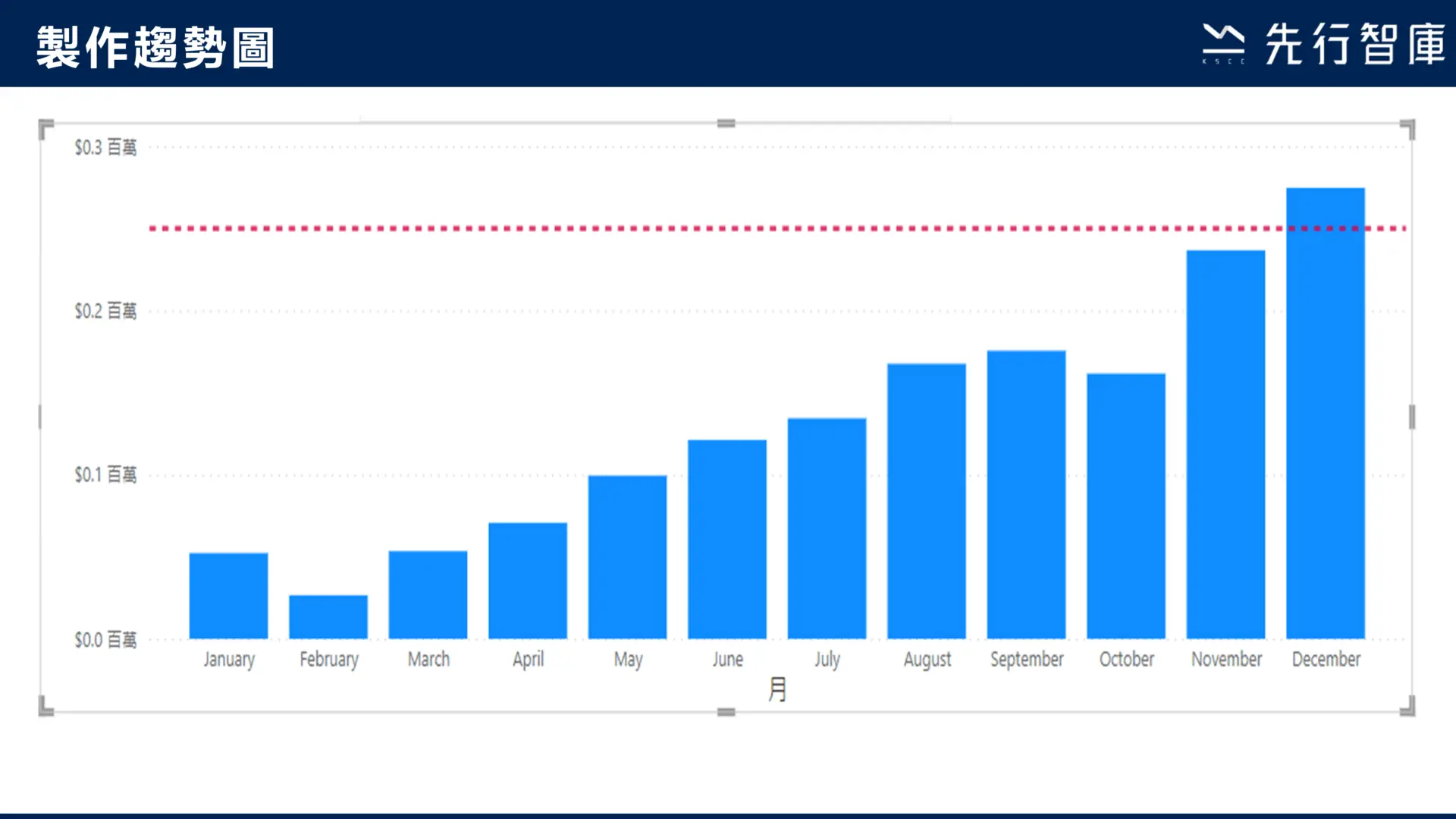The width and height of the screenshot is (1456, 819).
Task: Click the February axis label
Action: 329,660
